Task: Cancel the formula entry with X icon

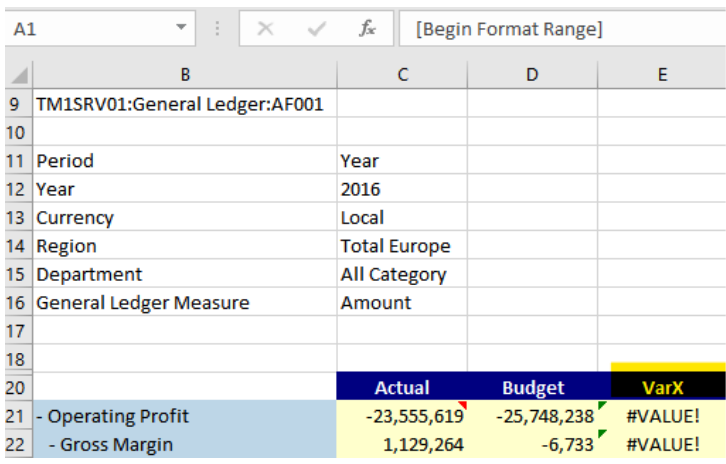Action: coord(265,29)
